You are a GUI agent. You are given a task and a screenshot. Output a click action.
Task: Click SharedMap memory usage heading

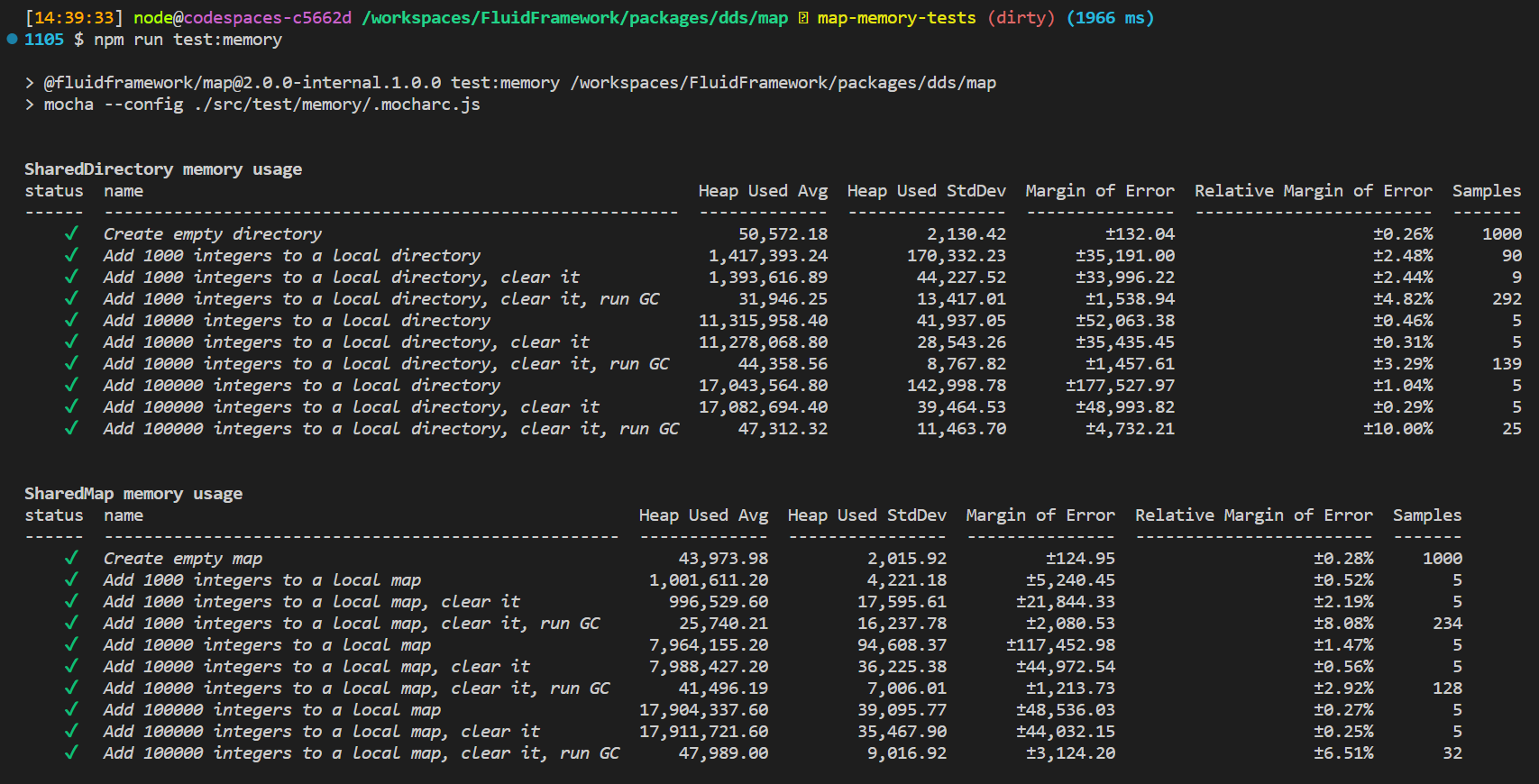(133, 494)
